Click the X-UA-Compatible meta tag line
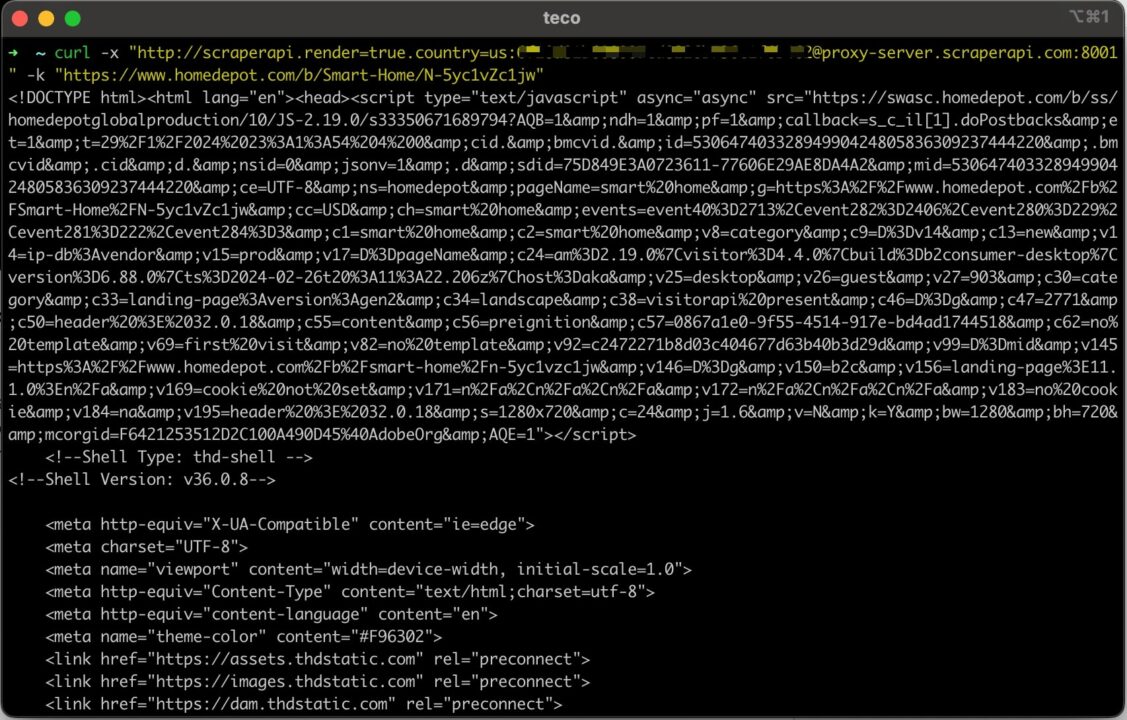 [290, 524]
